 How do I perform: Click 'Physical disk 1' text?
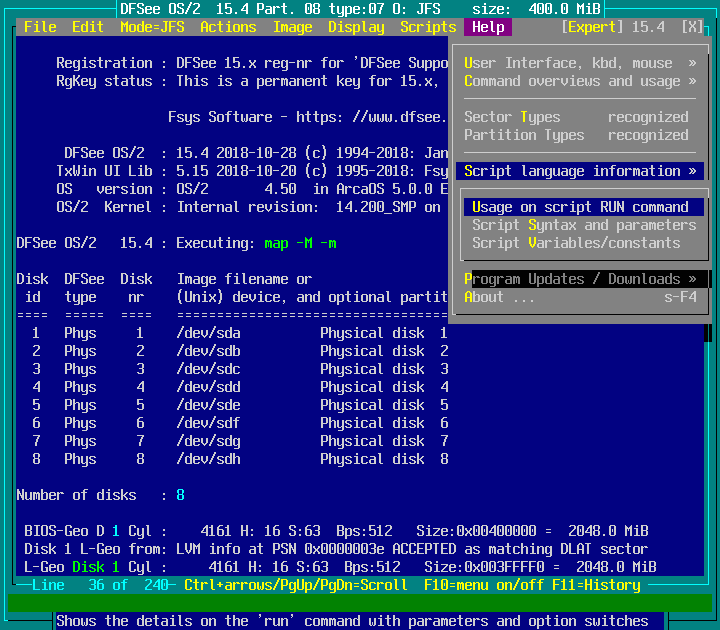(384, 333)
